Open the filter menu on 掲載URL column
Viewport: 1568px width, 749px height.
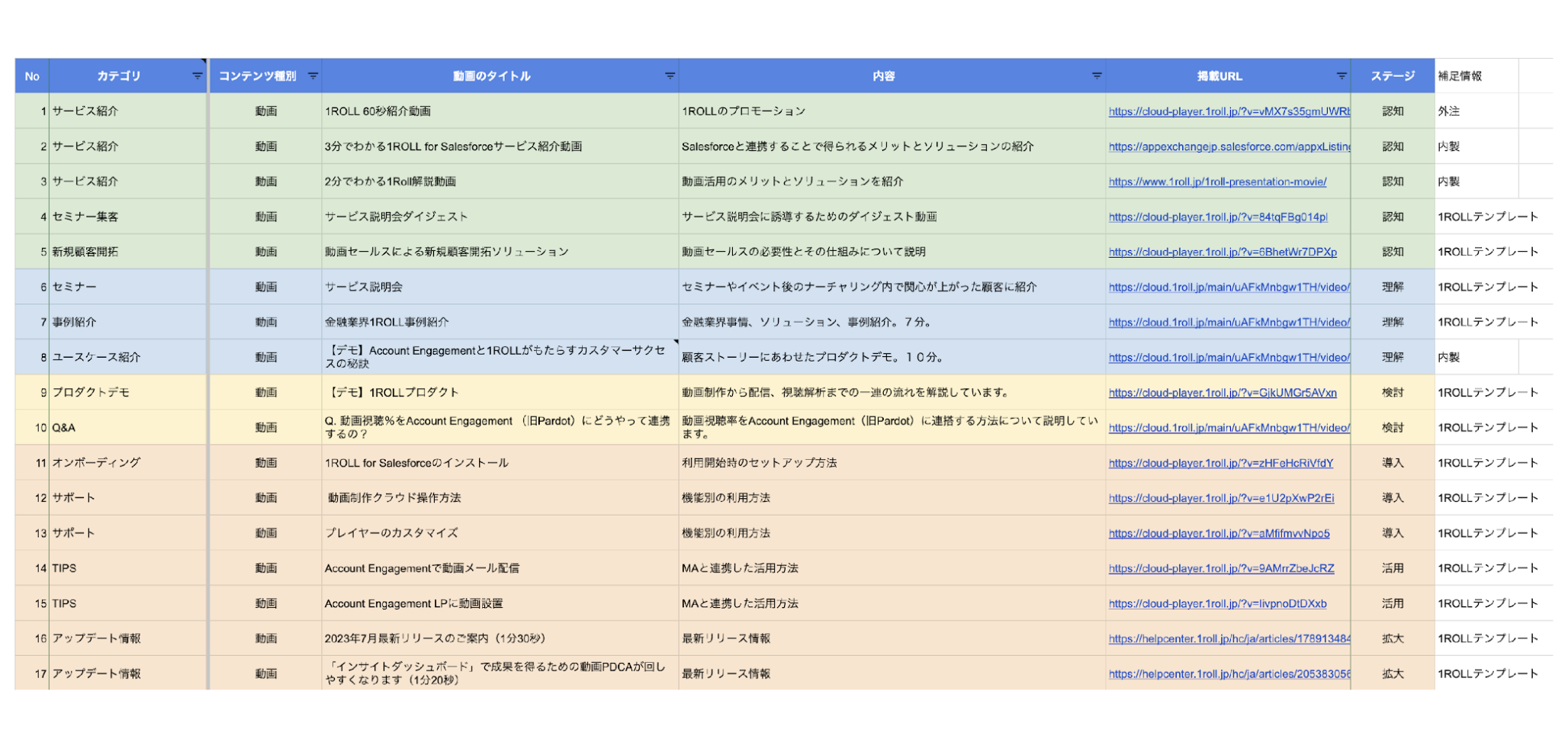pos(1340,76)
